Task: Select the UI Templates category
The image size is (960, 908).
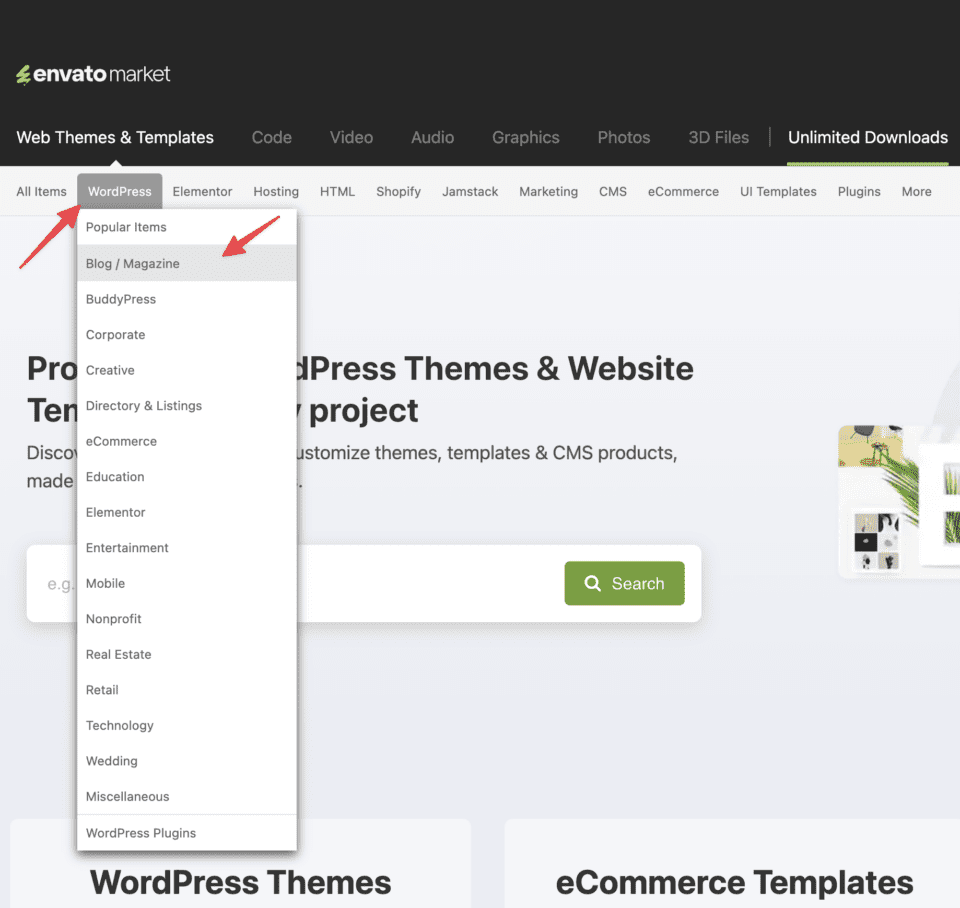Action: pos(778,192)
